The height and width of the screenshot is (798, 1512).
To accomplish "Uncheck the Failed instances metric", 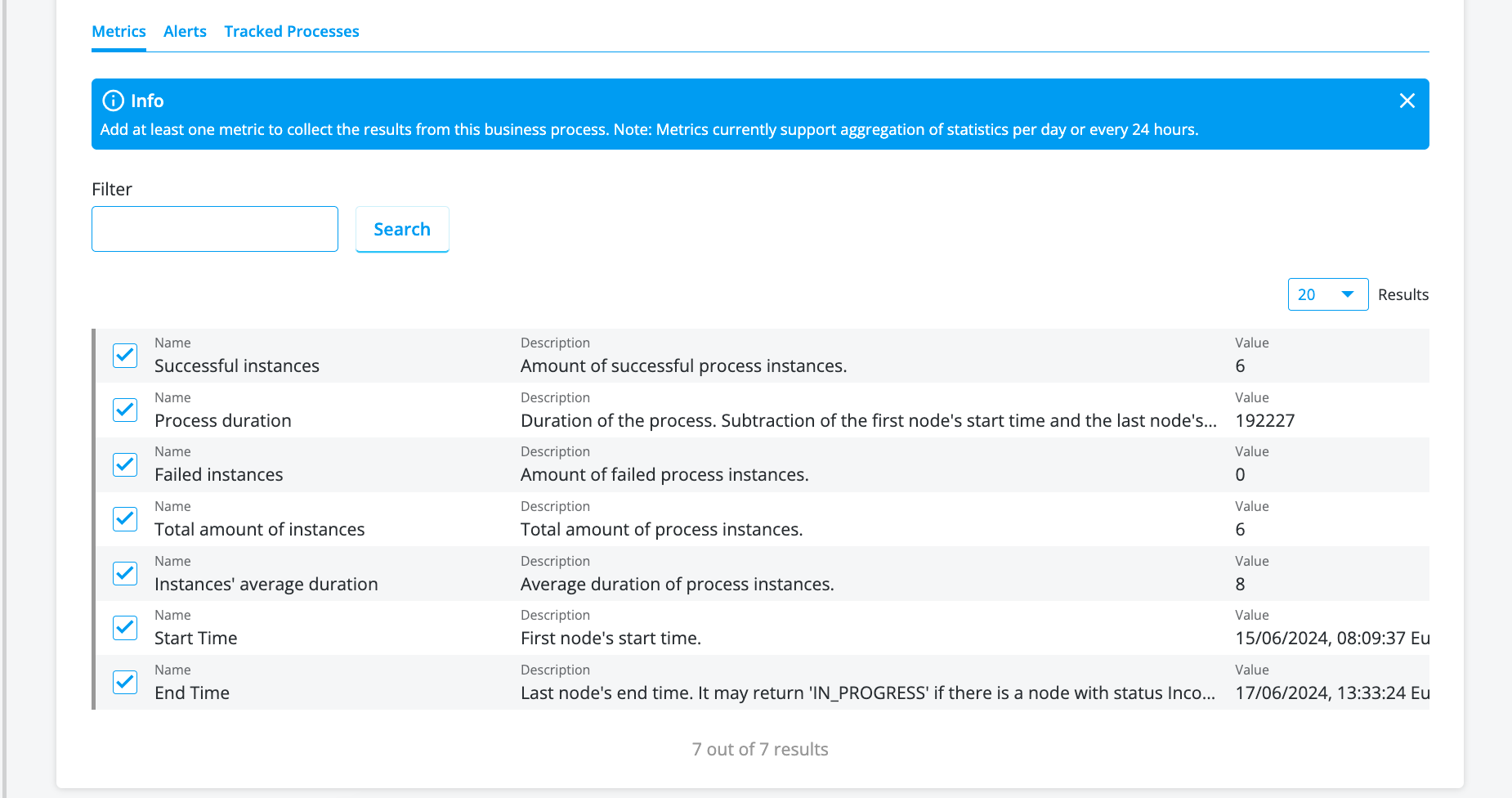I will click(125, 464).
